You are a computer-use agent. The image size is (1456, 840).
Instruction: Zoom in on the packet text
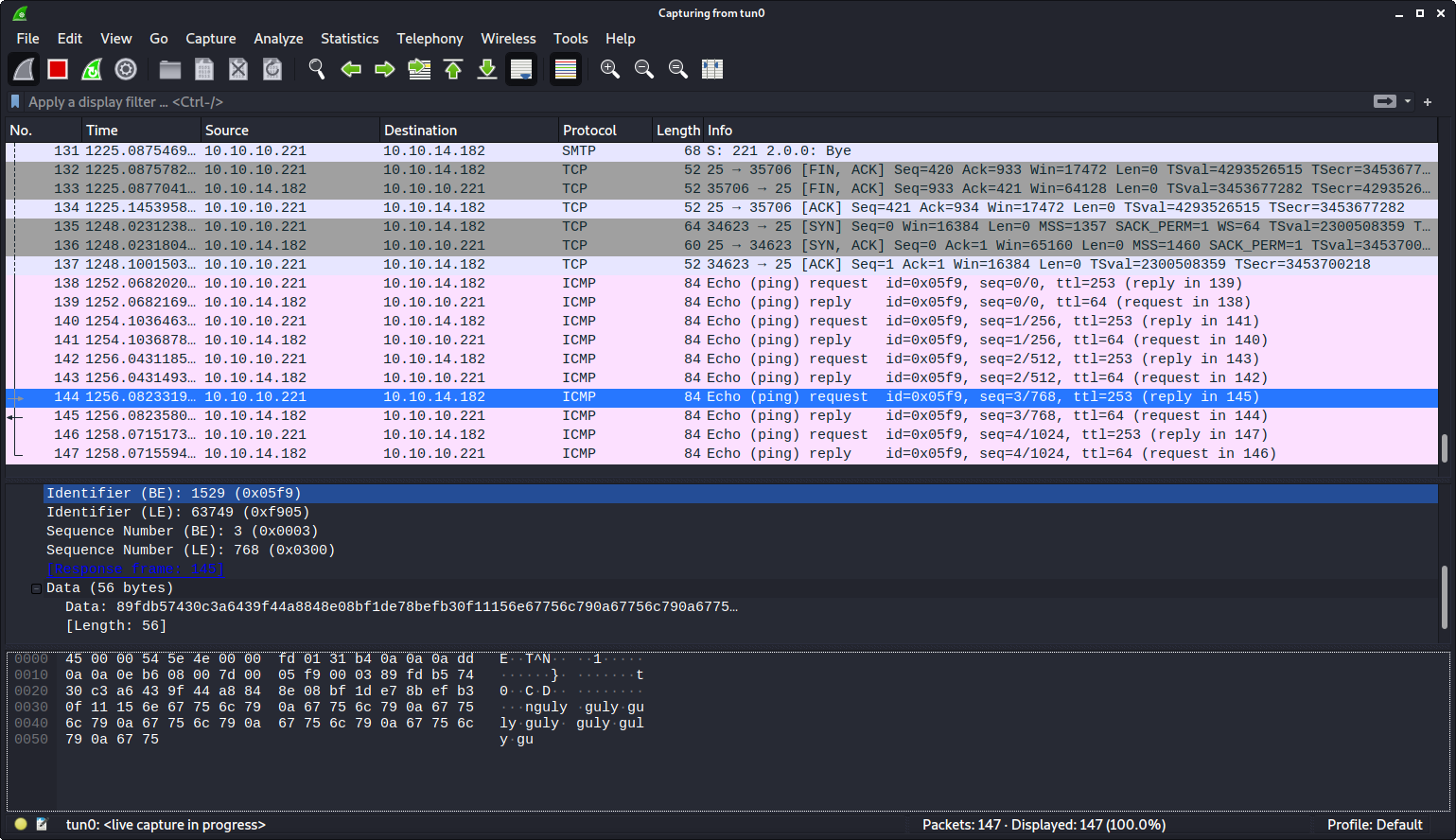610,69
